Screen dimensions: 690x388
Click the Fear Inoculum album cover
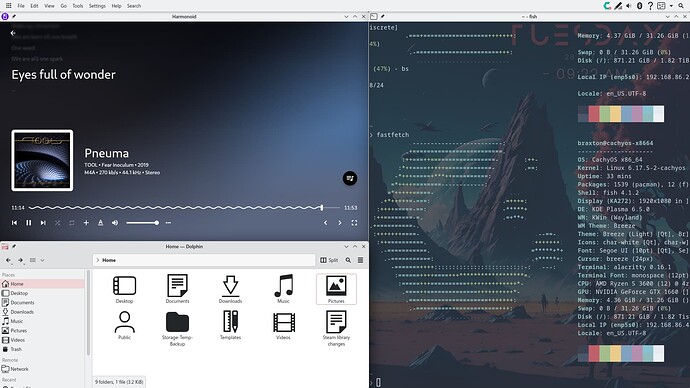point(42,160)
